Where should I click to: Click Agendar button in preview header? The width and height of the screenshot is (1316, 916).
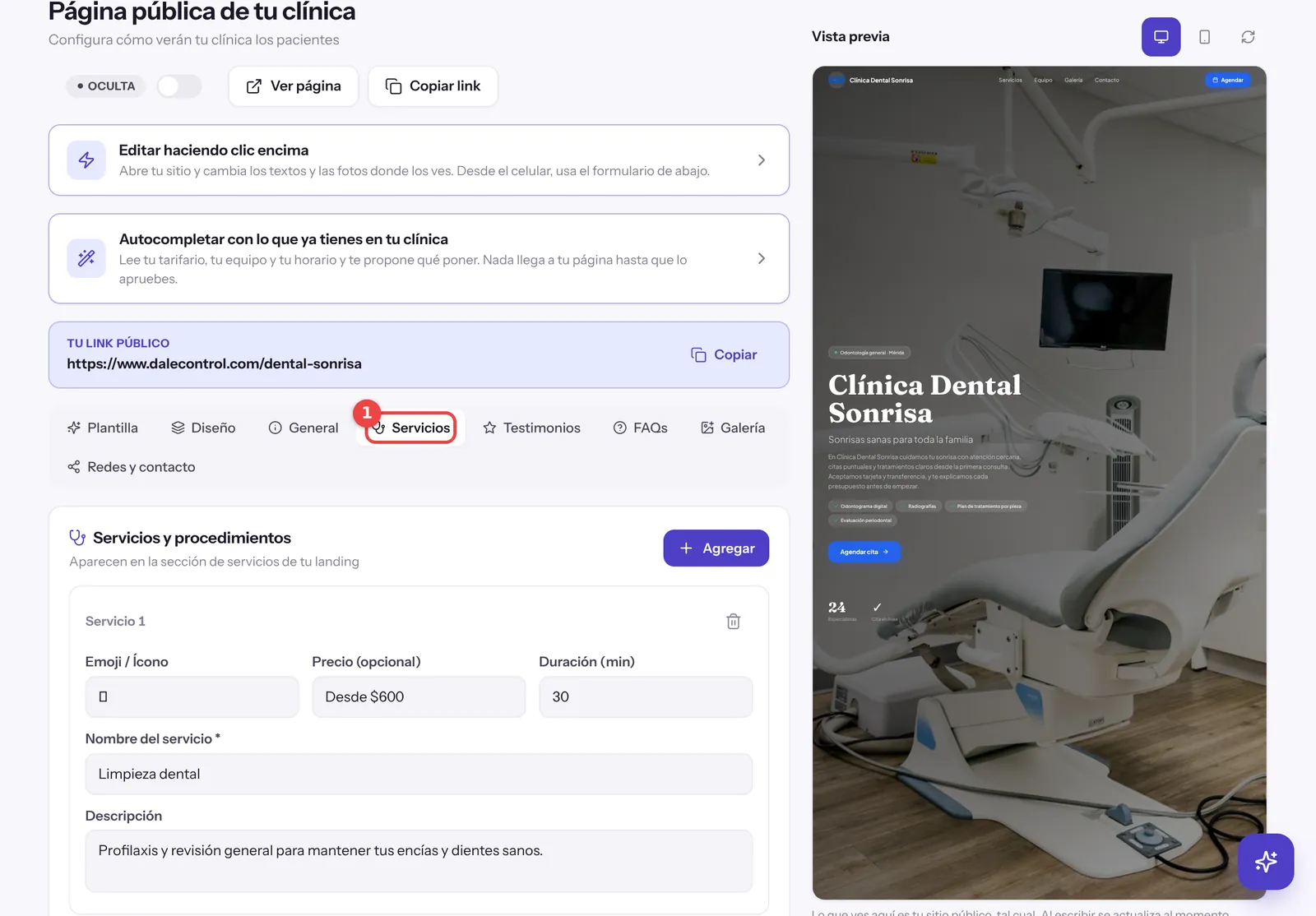point(1228,81)
